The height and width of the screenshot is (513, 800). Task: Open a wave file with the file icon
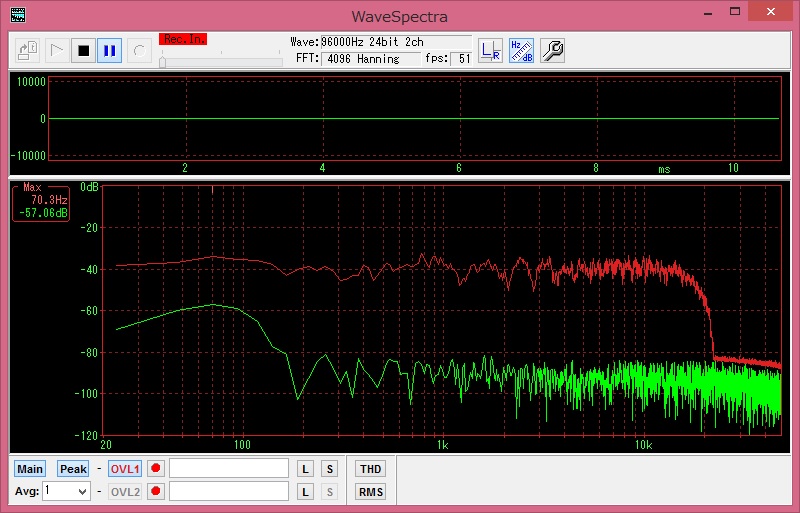click(x=27, y=51)
